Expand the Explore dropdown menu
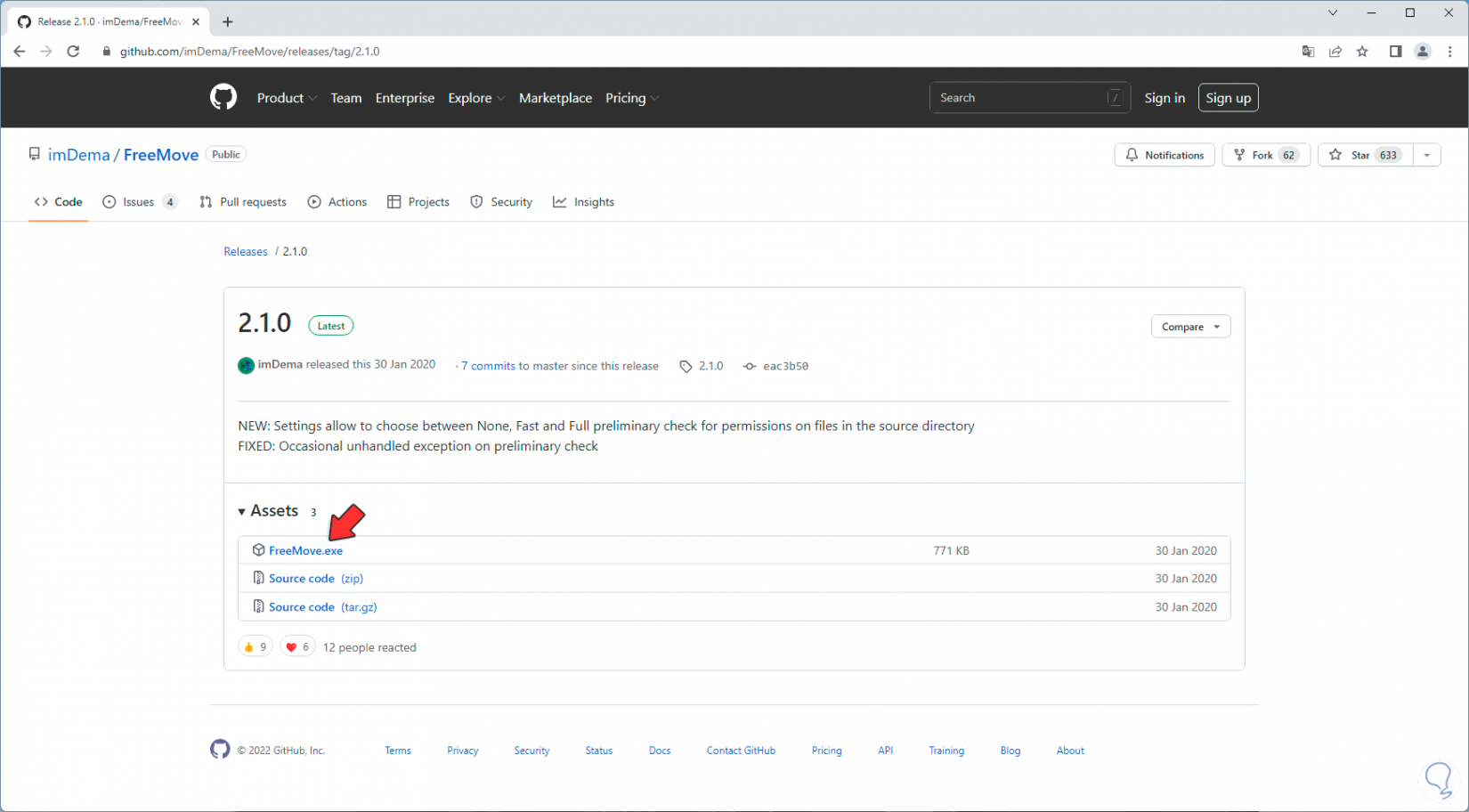The image size is (1469, 812). tap(477, 98)
